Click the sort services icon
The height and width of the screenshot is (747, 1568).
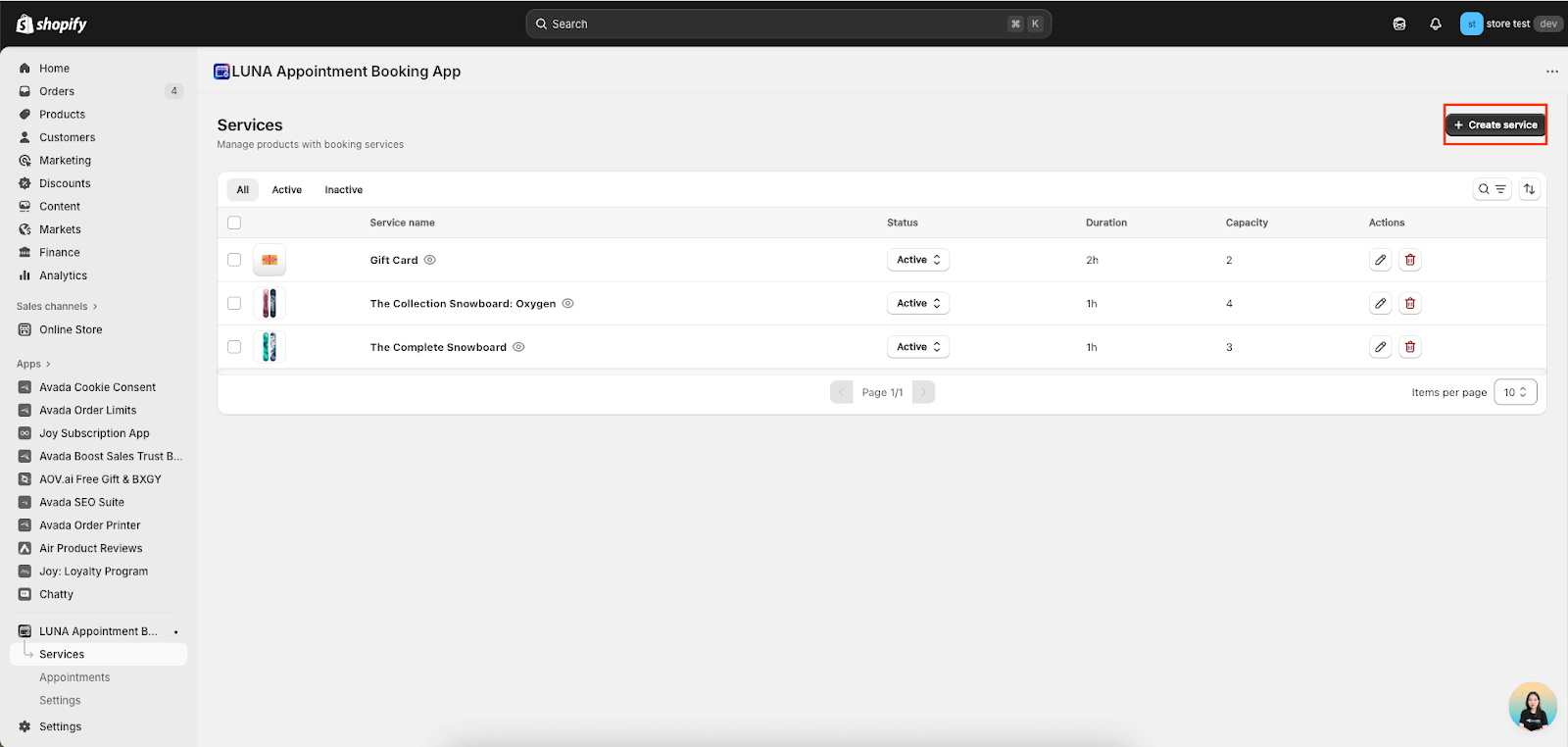1529,189
